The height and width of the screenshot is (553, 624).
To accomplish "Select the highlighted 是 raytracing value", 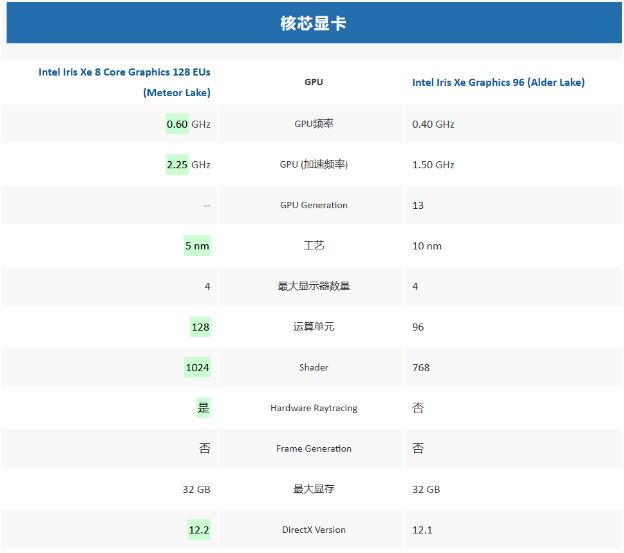I will [x=203, y=408].
